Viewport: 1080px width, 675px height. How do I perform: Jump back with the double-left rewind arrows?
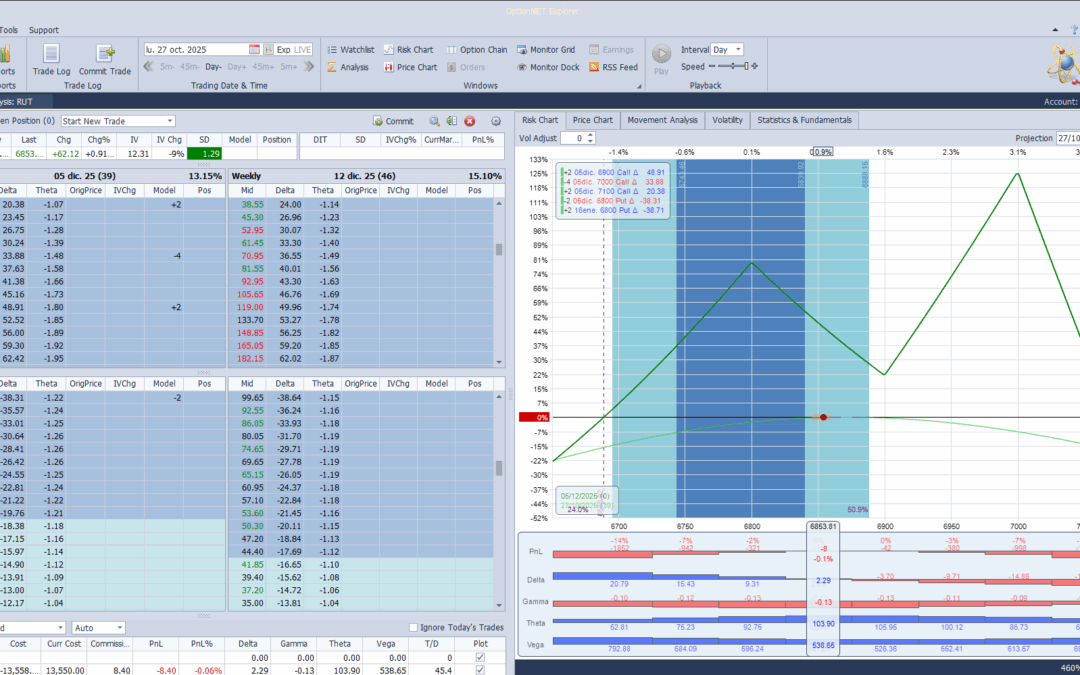click(x=147, y=67)
